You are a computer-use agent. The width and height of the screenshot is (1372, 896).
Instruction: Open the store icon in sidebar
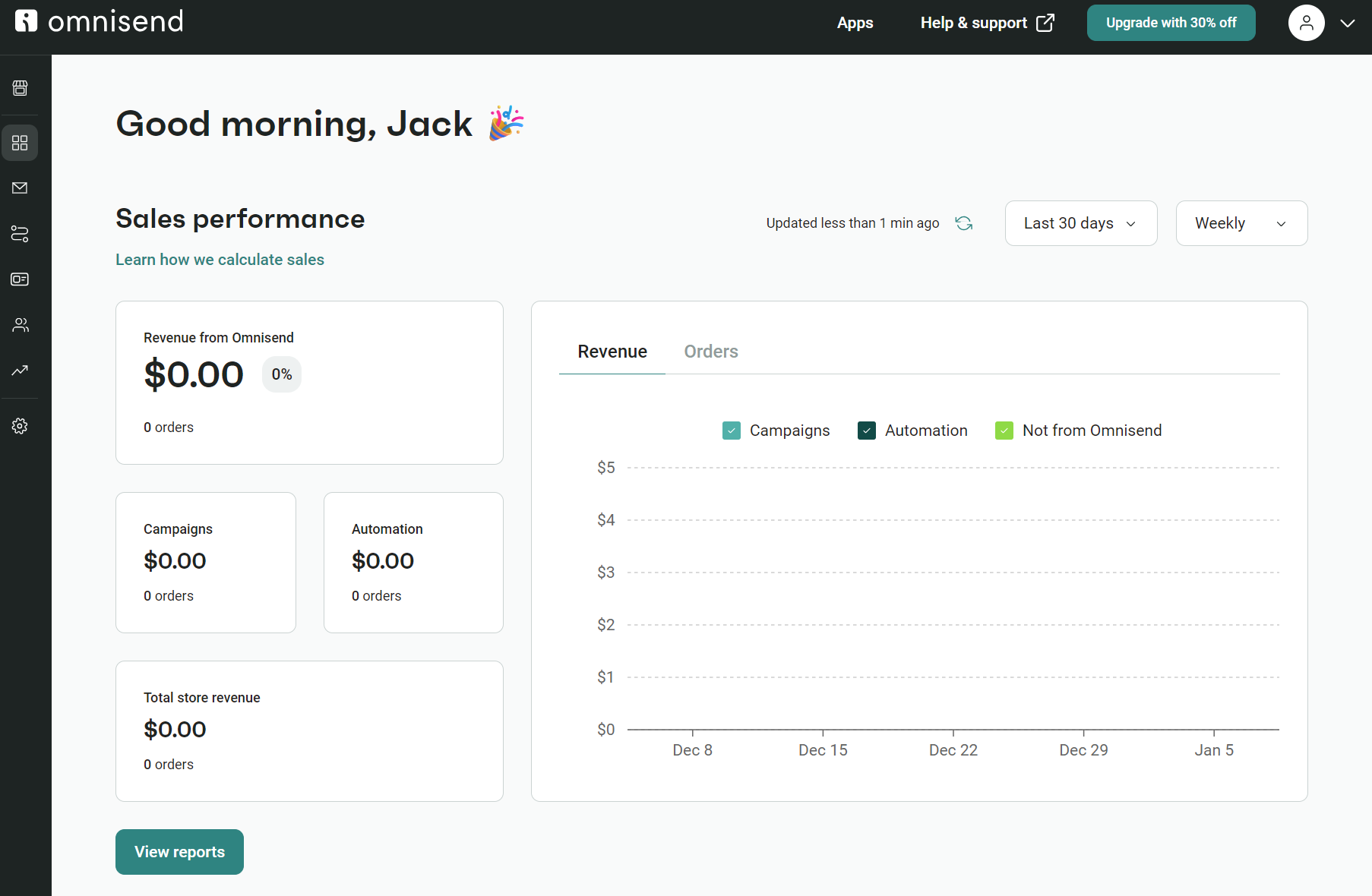(x=20, y=88)
